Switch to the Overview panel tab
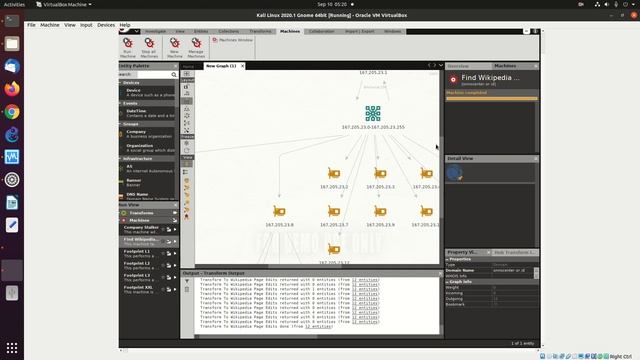The image size is (640, 360). click(458, 66)
